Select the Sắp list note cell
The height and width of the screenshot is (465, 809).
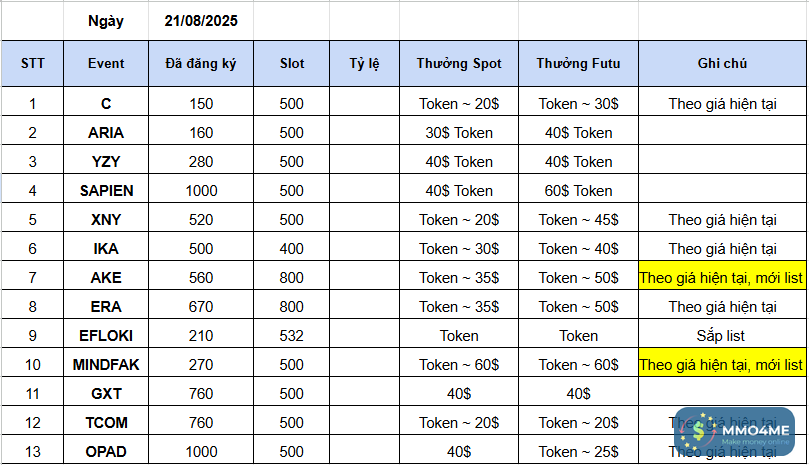point(722,336)
